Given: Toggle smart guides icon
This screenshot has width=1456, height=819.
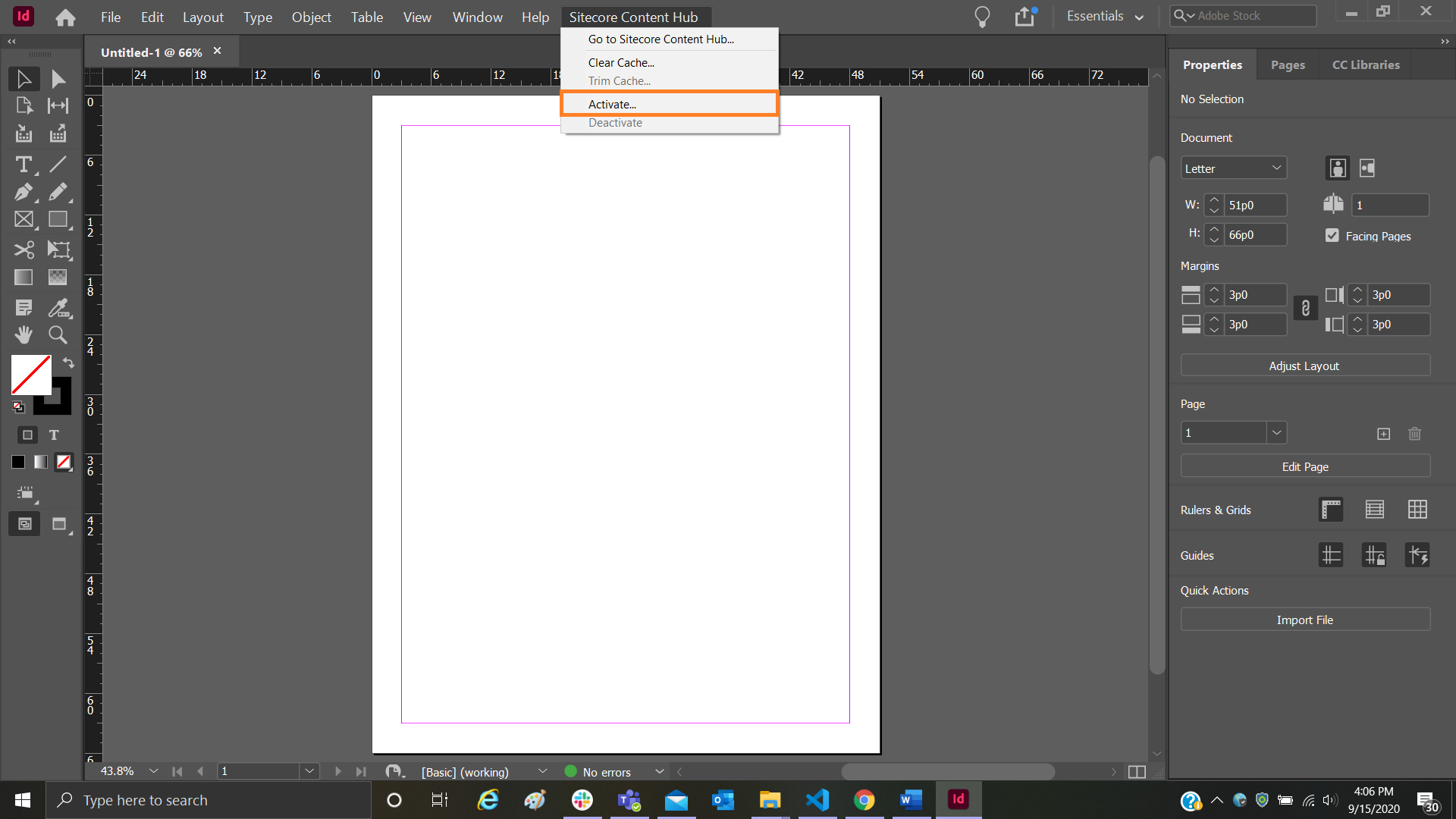Looking at the screenshot, I should [1417, 555].
